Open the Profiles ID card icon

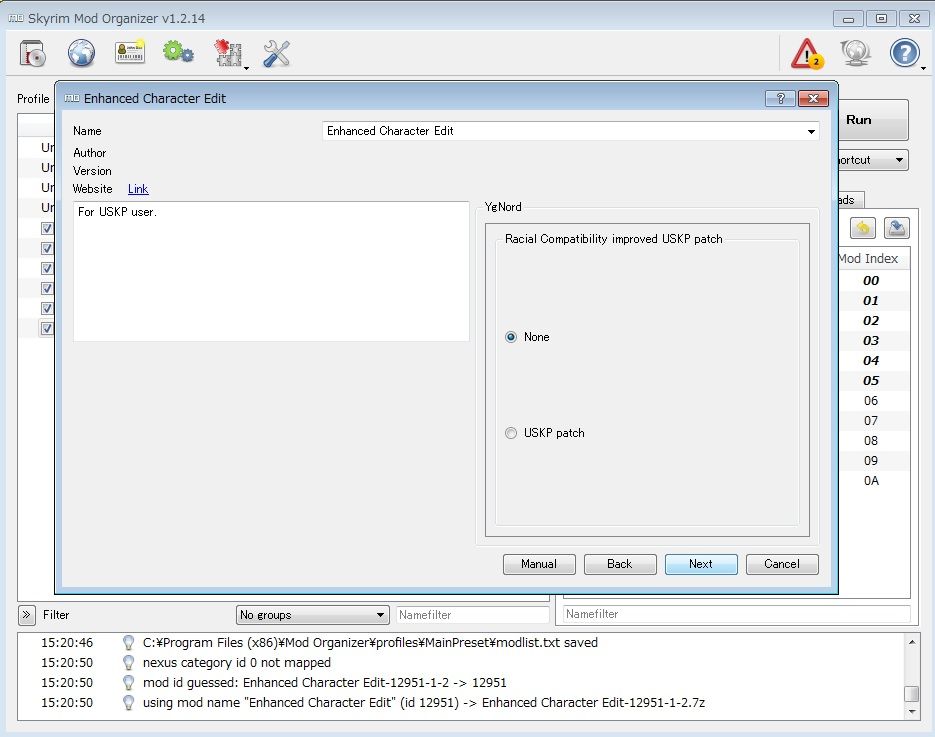pyautogui.click(x=129, y=54)
